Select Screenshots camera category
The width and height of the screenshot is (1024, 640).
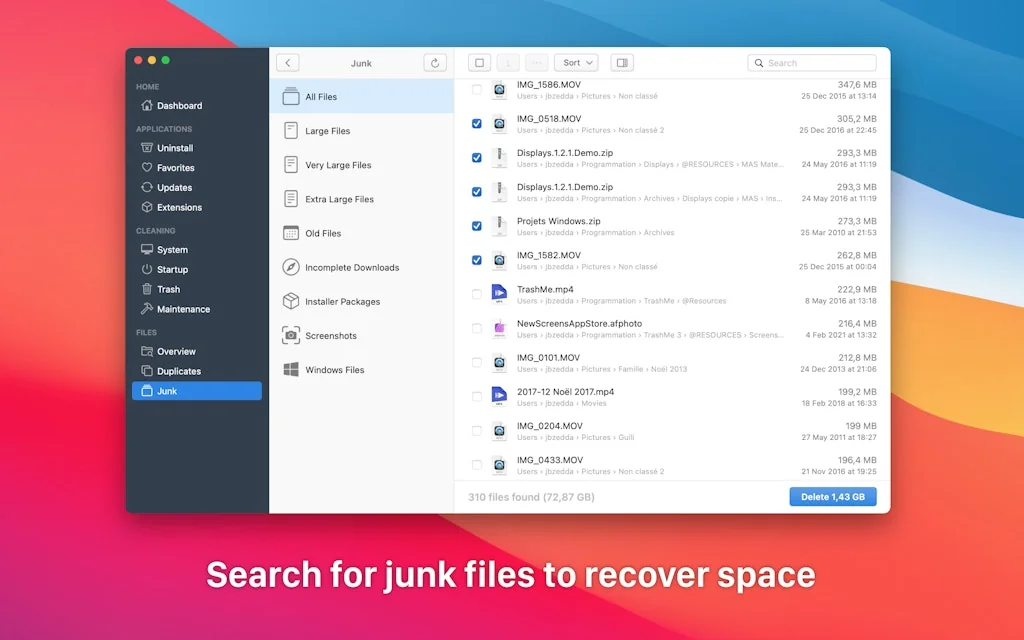(330, 336)
